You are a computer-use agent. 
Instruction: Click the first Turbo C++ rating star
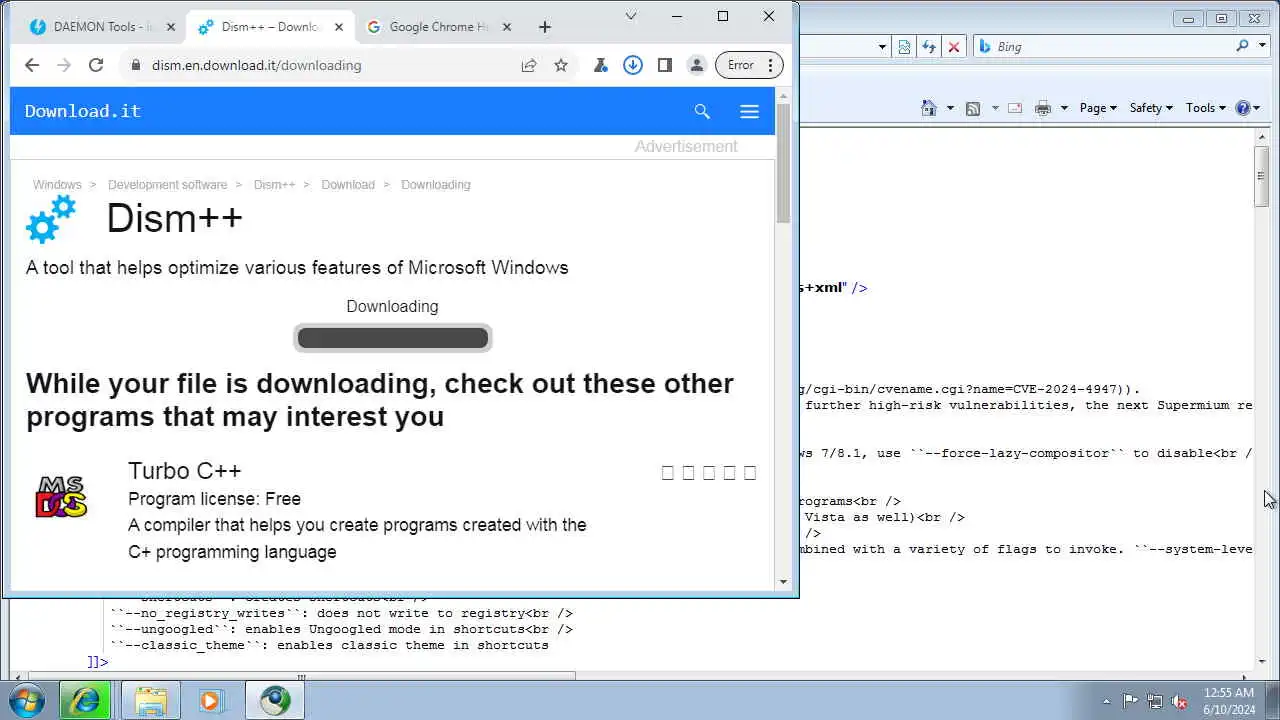click(668, 473)
